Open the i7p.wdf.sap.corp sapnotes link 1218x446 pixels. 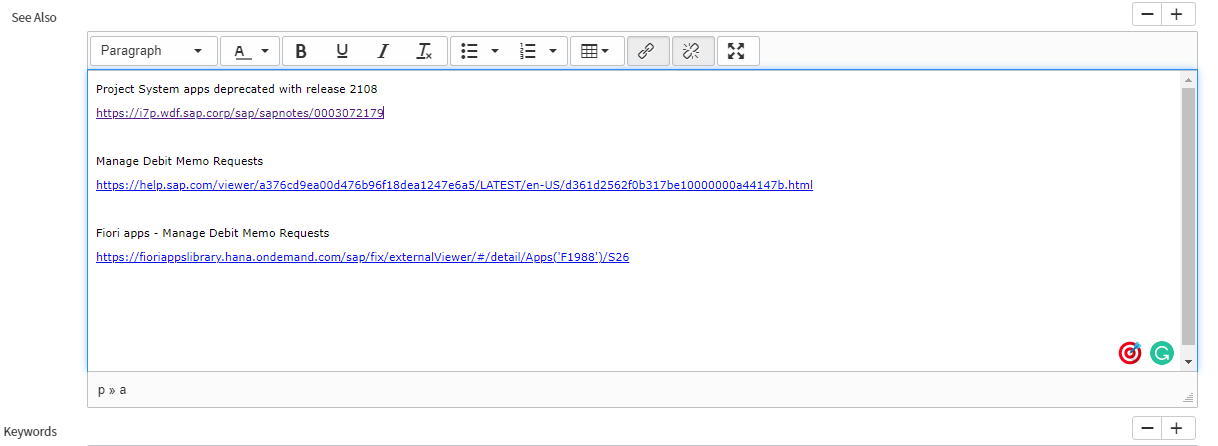coord(240,113)
